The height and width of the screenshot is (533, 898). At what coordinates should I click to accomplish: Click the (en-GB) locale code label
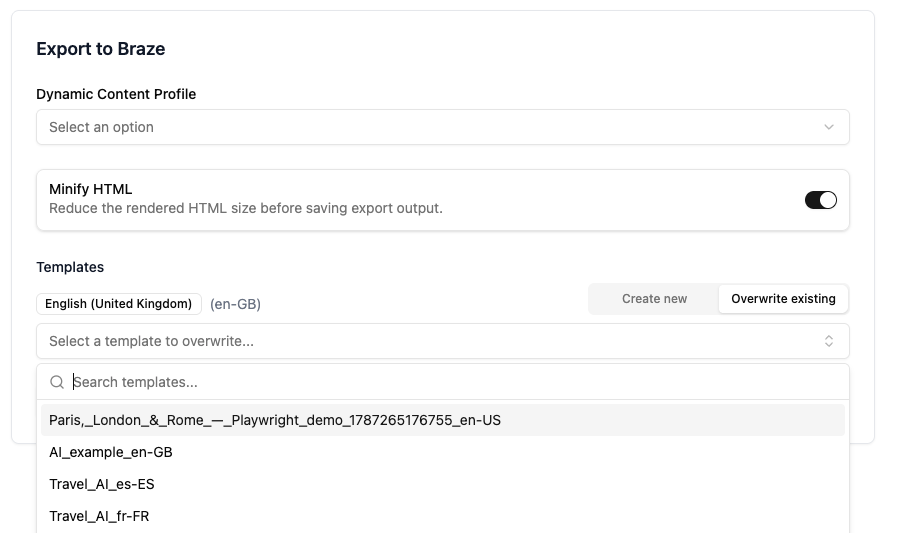point(235,304)
